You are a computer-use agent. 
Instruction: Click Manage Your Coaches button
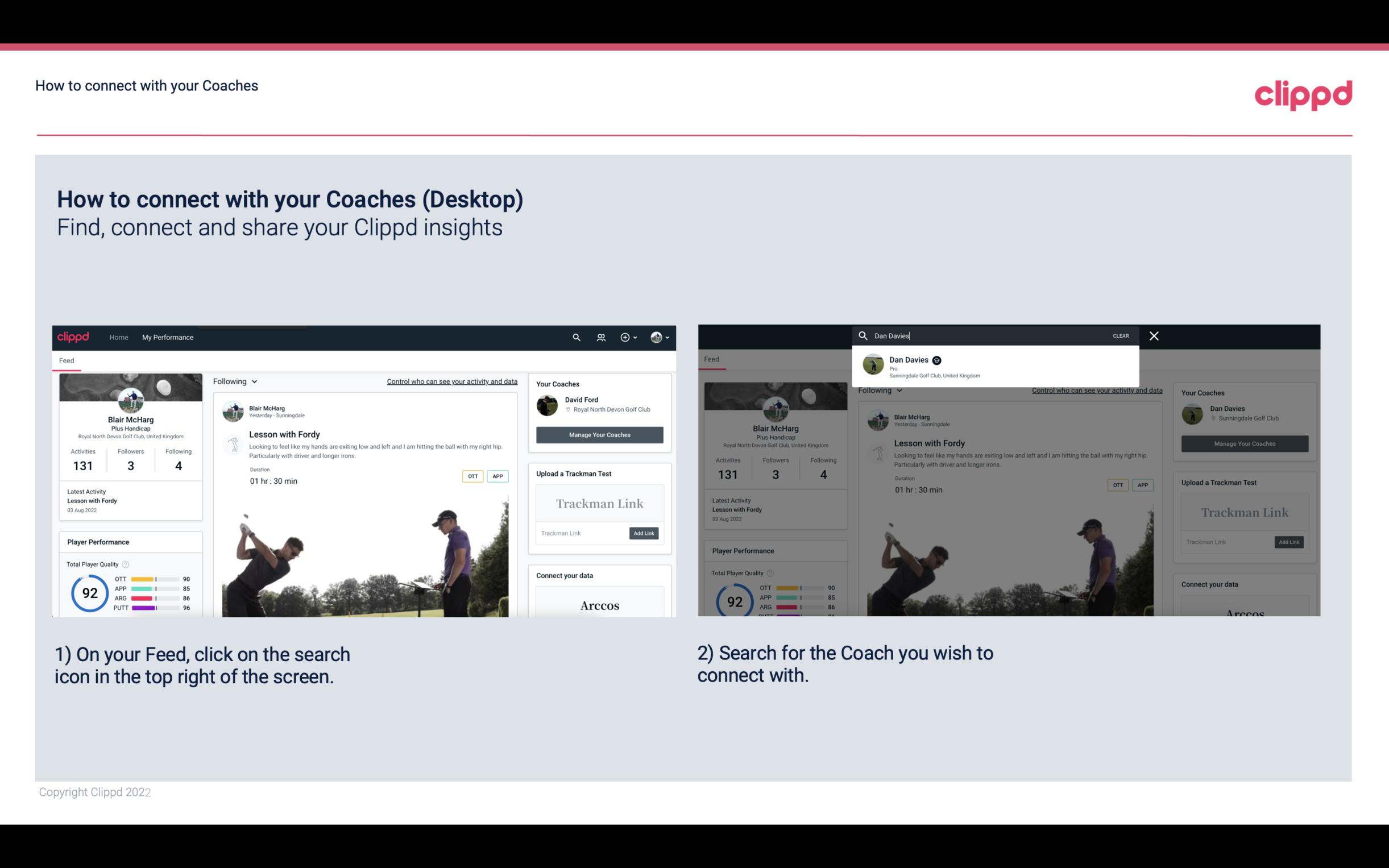pos(599,434)
